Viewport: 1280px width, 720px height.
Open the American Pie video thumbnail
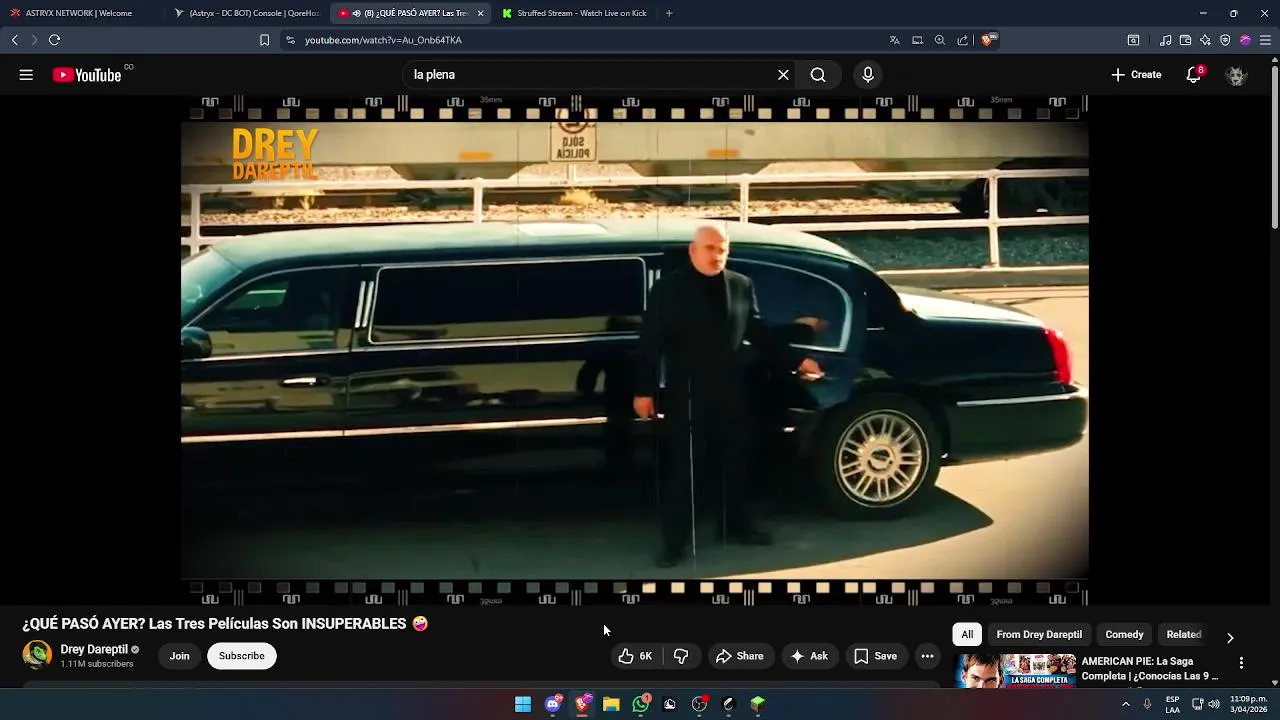coord(1015,671)
